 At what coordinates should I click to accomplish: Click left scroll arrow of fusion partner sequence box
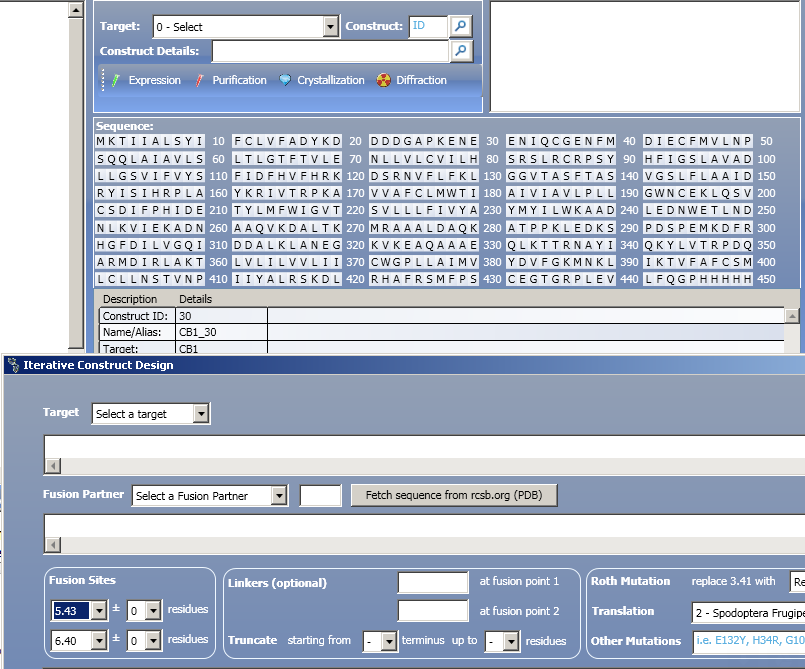53,545
